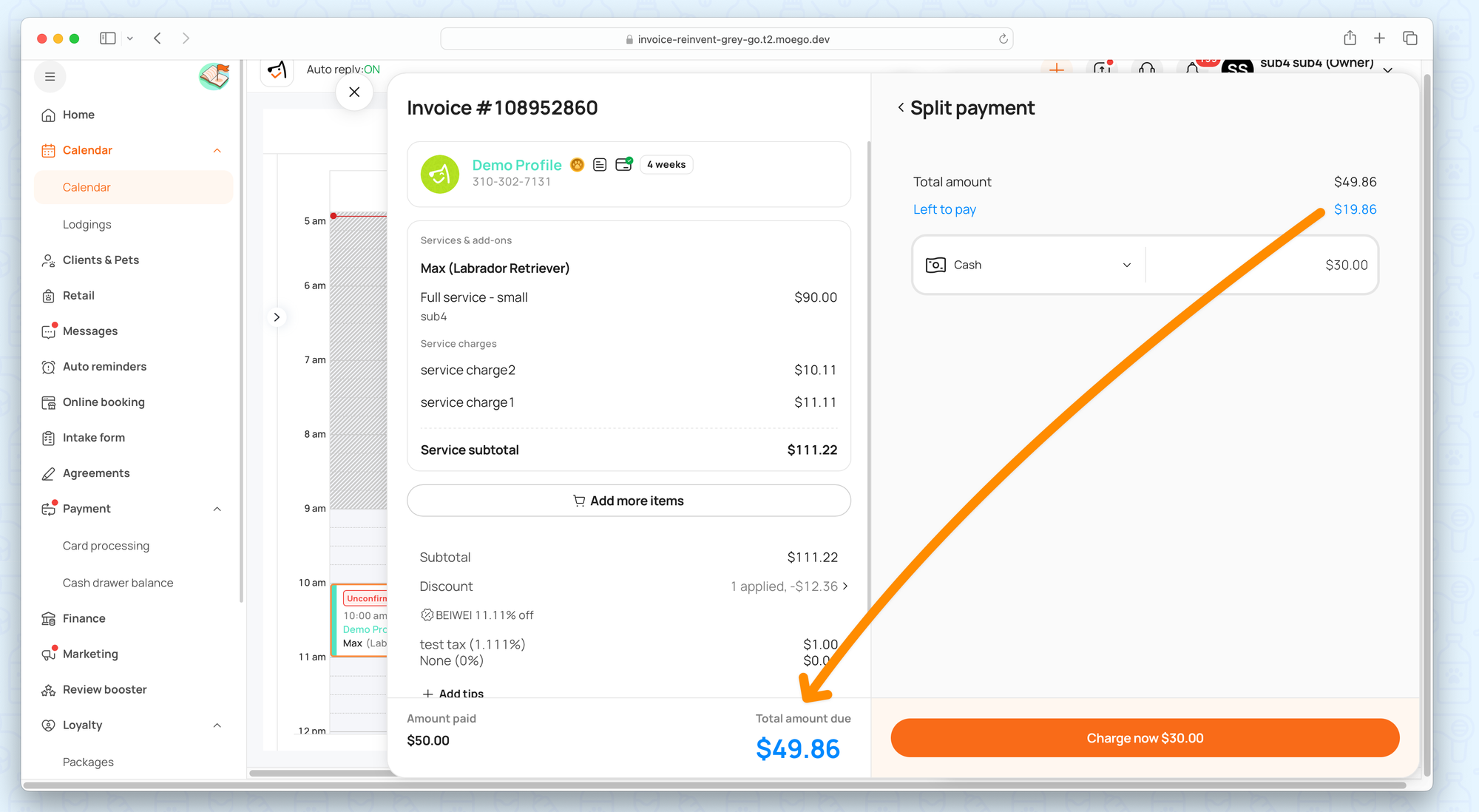Click the note icon beside Demo Profile
This screenshot has height=812, width=1479.
600,165
